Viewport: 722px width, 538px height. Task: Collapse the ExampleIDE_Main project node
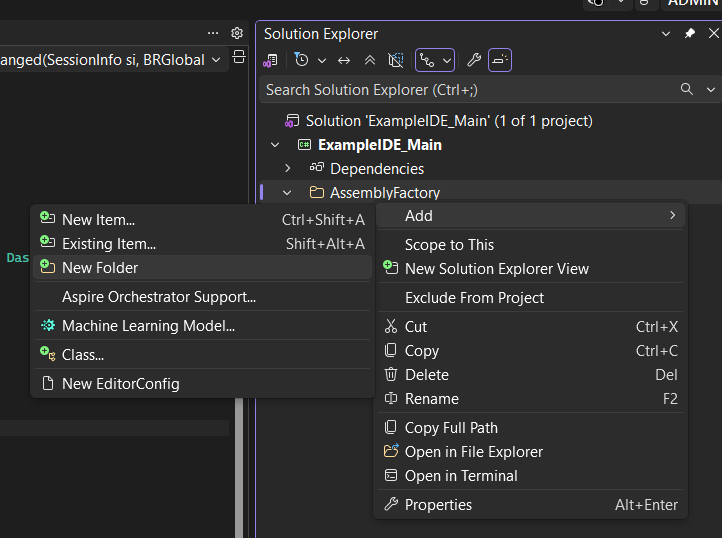point(275,145)
